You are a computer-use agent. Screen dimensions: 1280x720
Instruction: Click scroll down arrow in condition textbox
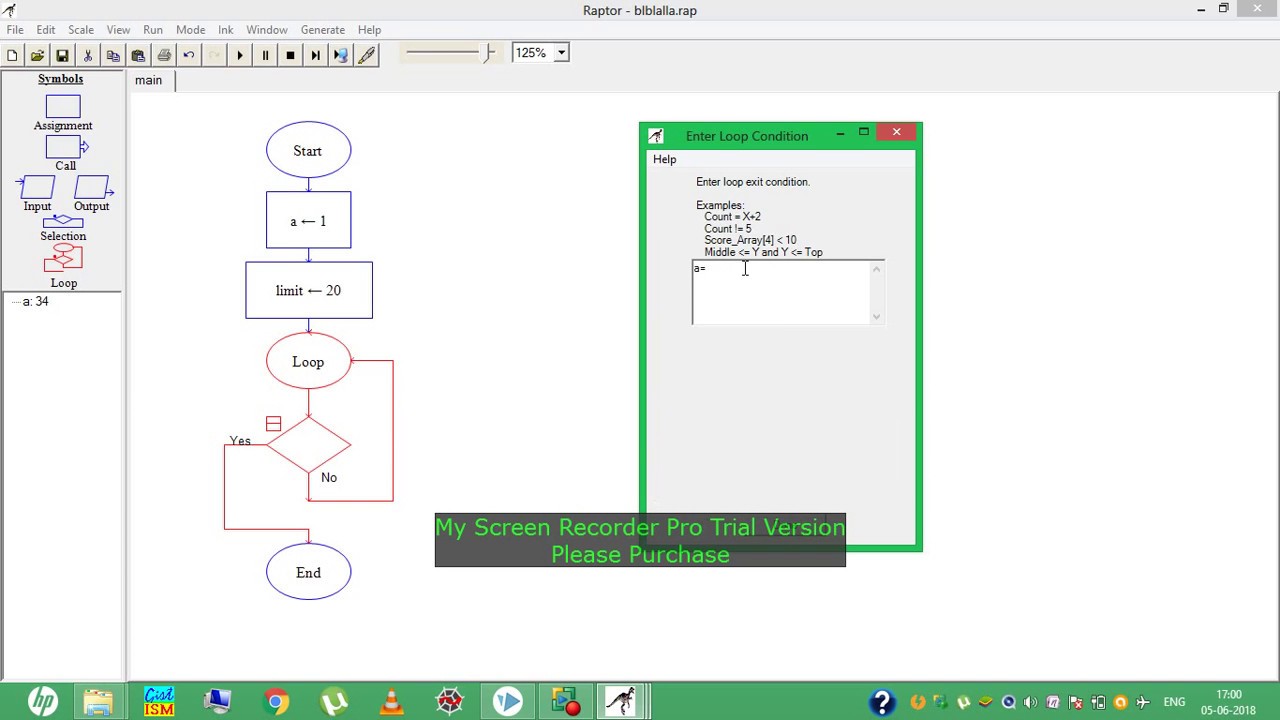877,317
